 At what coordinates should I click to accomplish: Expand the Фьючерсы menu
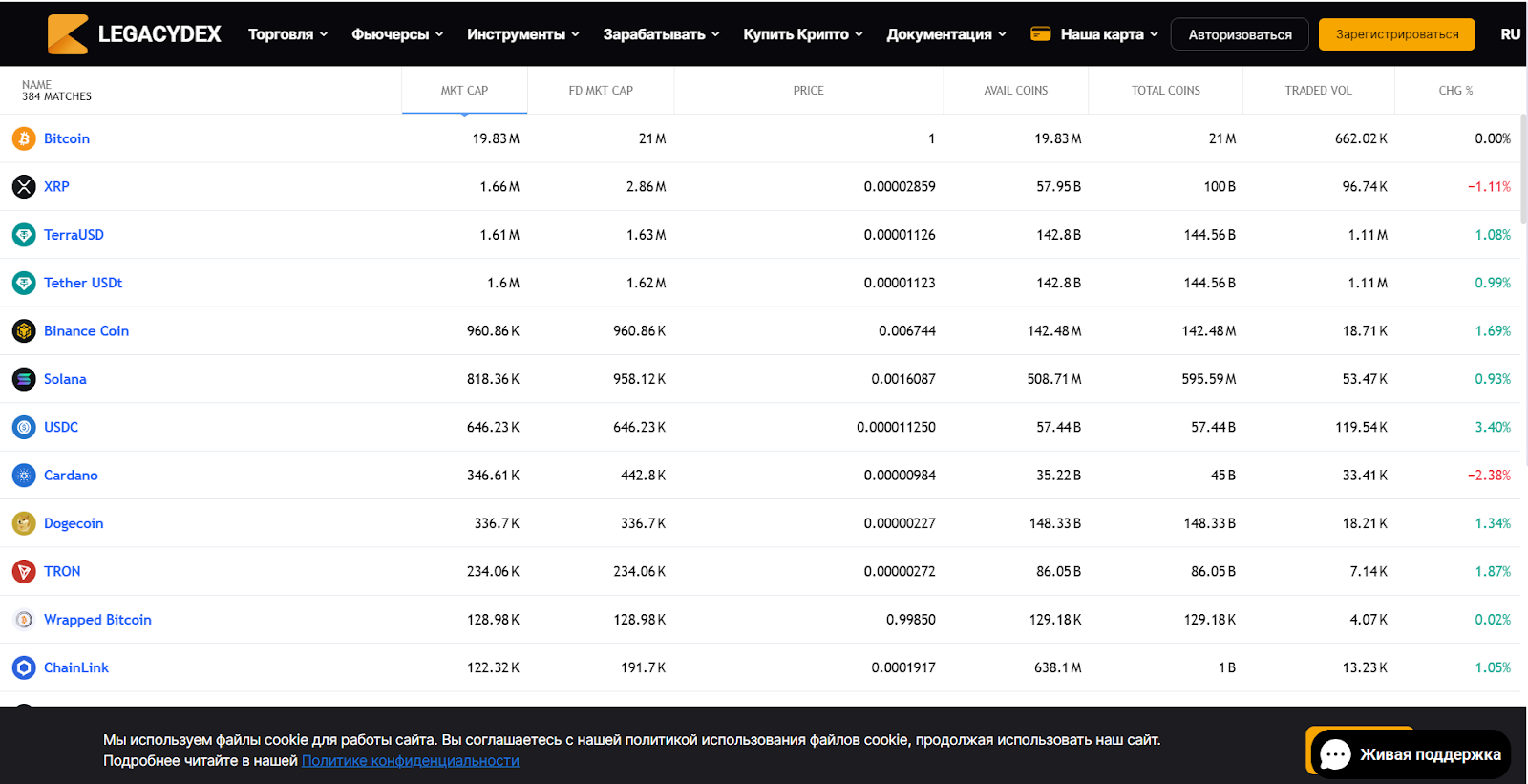(x=397, y=34)
